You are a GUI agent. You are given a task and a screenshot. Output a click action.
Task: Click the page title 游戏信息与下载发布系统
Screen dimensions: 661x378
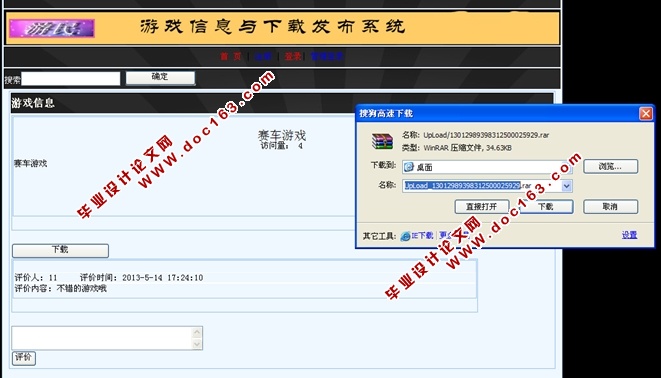coord(272,27)
